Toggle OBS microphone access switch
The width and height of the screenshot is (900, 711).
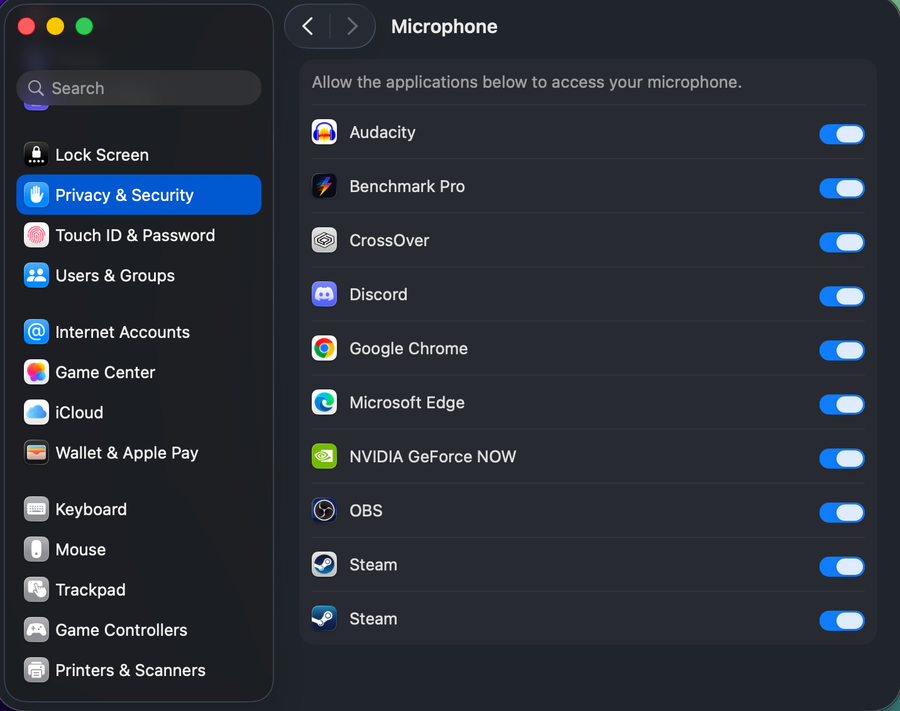point(841,512)
